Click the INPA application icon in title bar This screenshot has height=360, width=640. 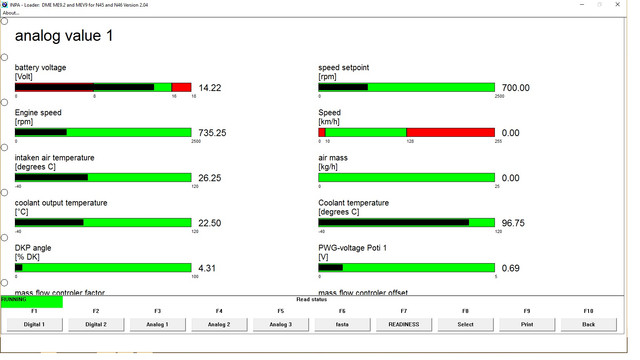click(4, 5)
